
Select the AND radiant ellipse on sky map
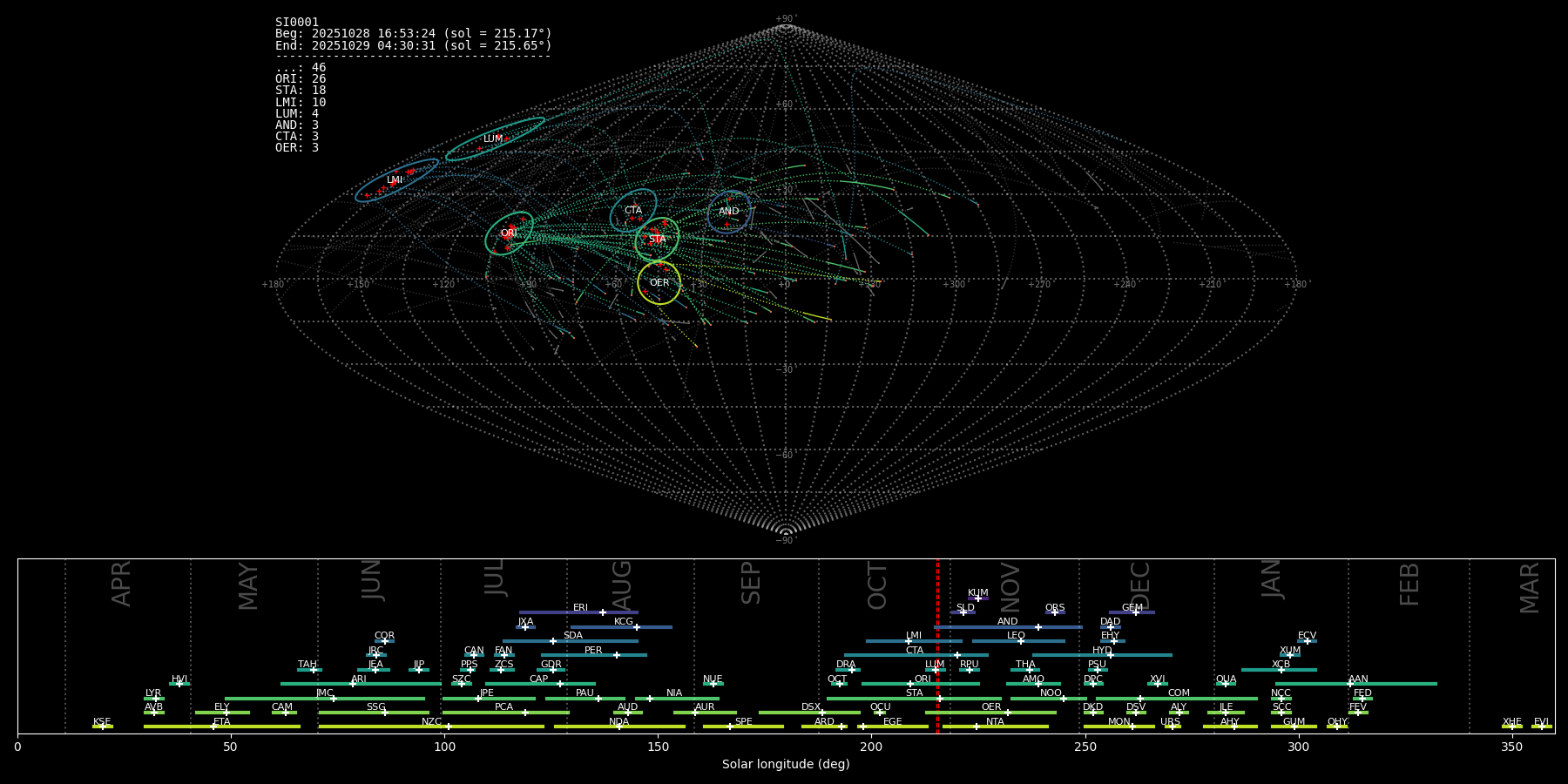coord(729,212)
